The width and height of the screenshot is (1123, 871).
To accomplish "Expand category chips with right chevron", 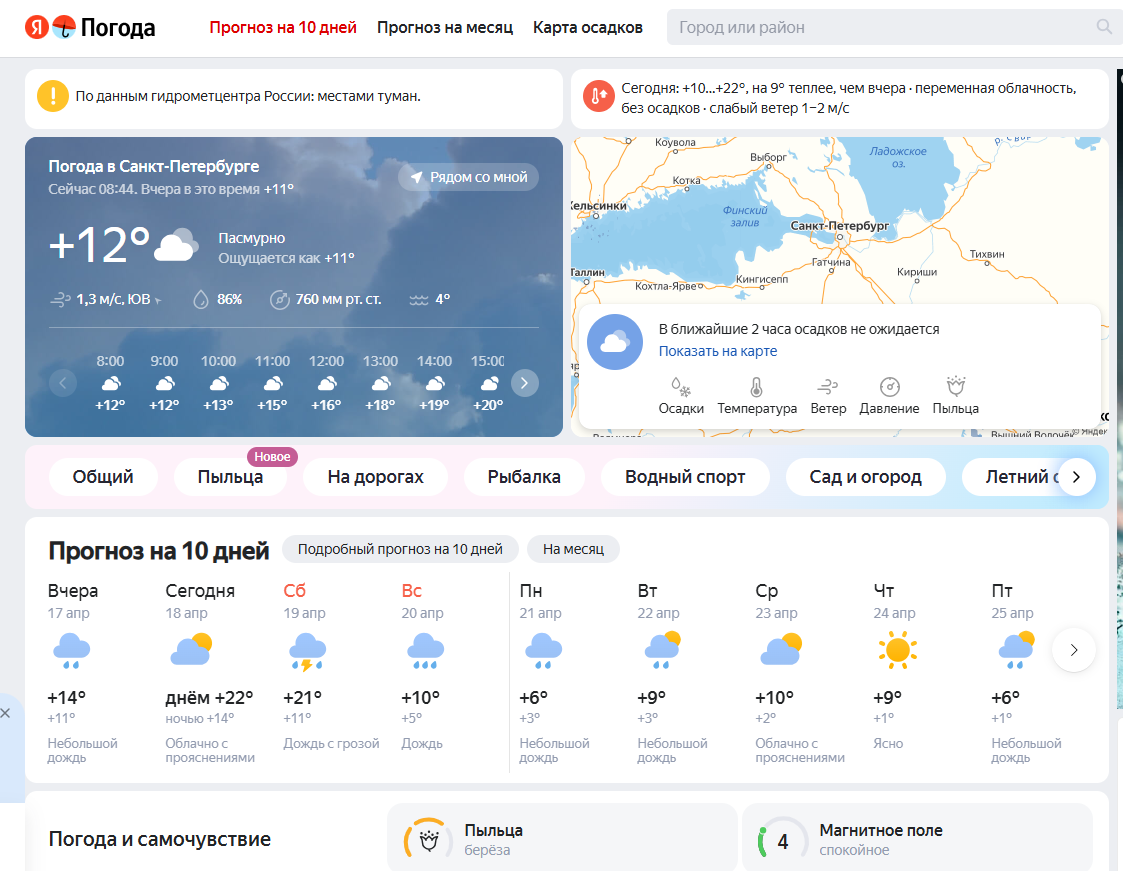I will tap(1076, 477).
